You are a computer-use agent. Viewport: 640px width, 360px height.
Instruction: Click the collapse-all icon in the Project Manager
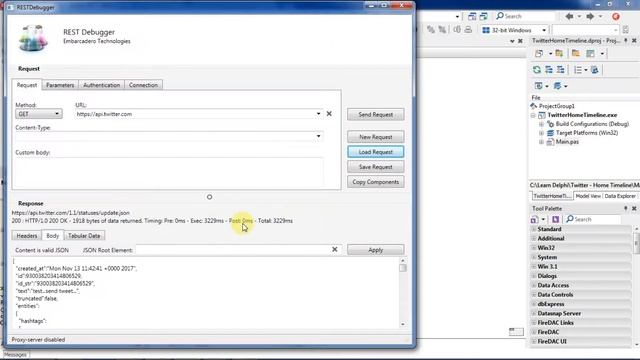pos(561,70)
